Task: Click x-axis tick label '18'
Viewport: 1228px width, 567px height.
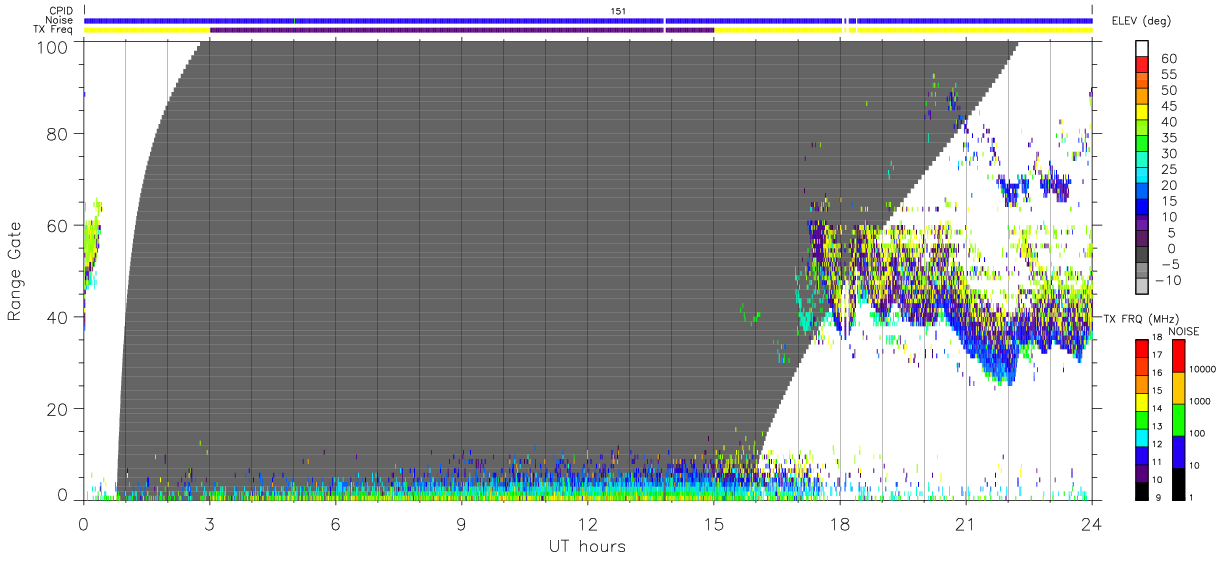Action: point(840,523)
